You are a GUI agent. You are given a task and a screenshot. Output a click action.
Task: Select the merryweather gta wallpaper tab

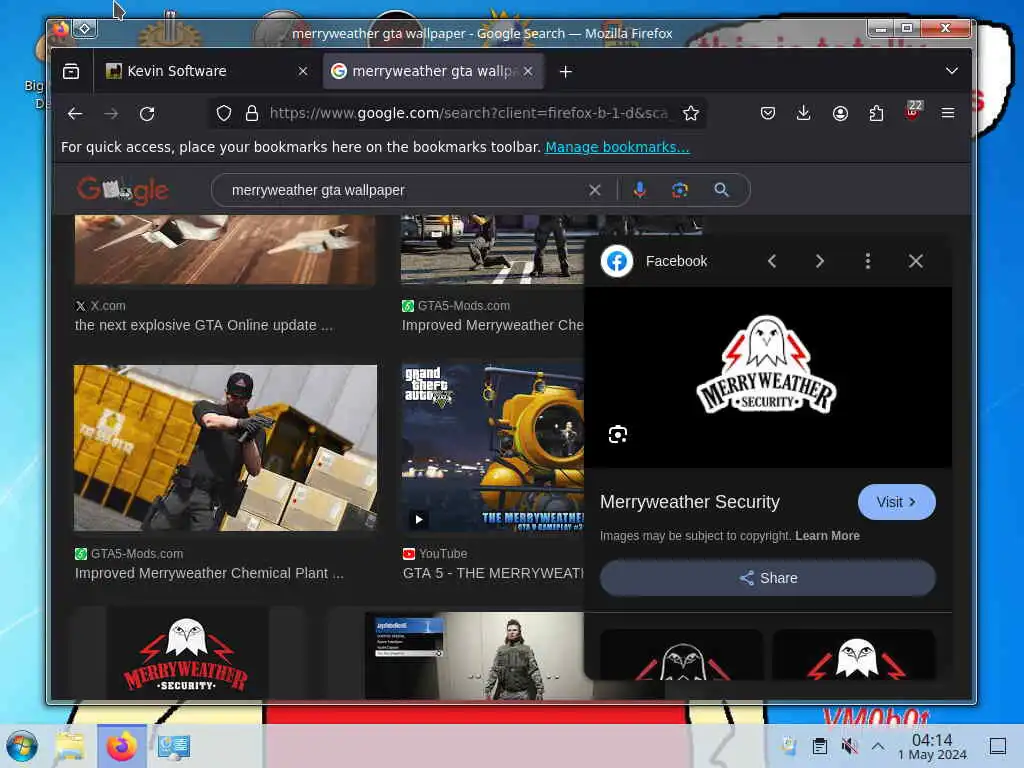[434, 71]
